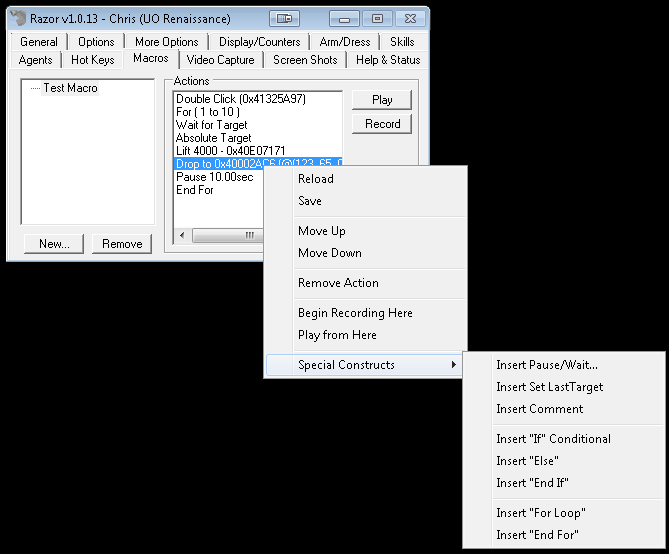Screen dimensions: 669x554
Task: Click the Remove macro button
Action: pos(122,244)
